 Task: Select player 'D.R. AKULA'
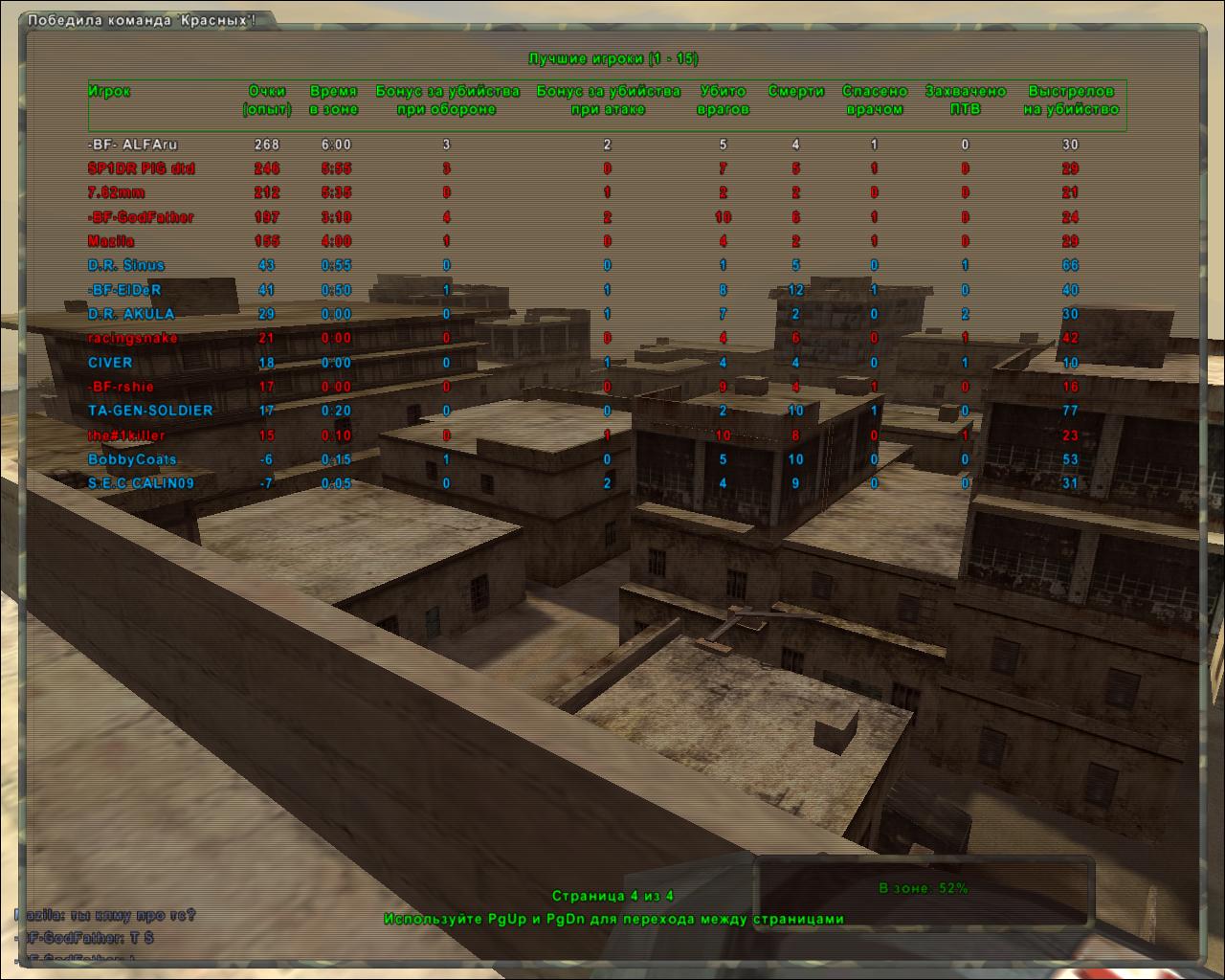131,314
